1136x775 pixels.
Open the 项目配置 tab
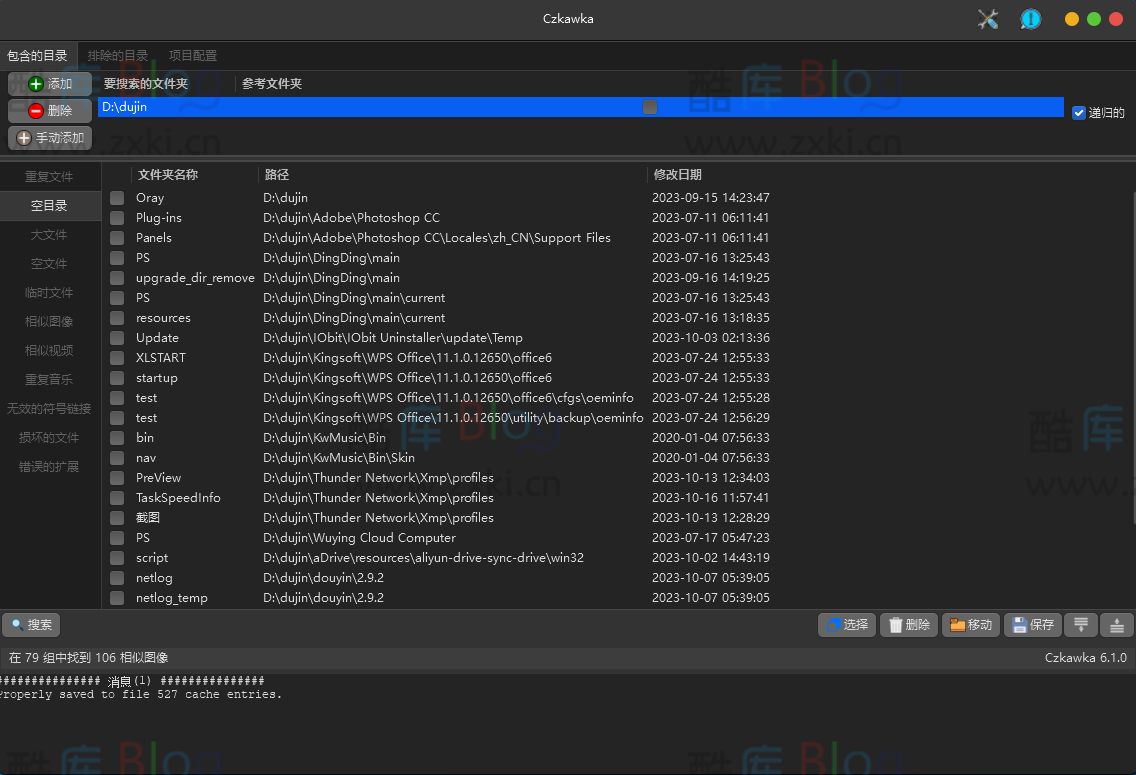coord(192,56)
